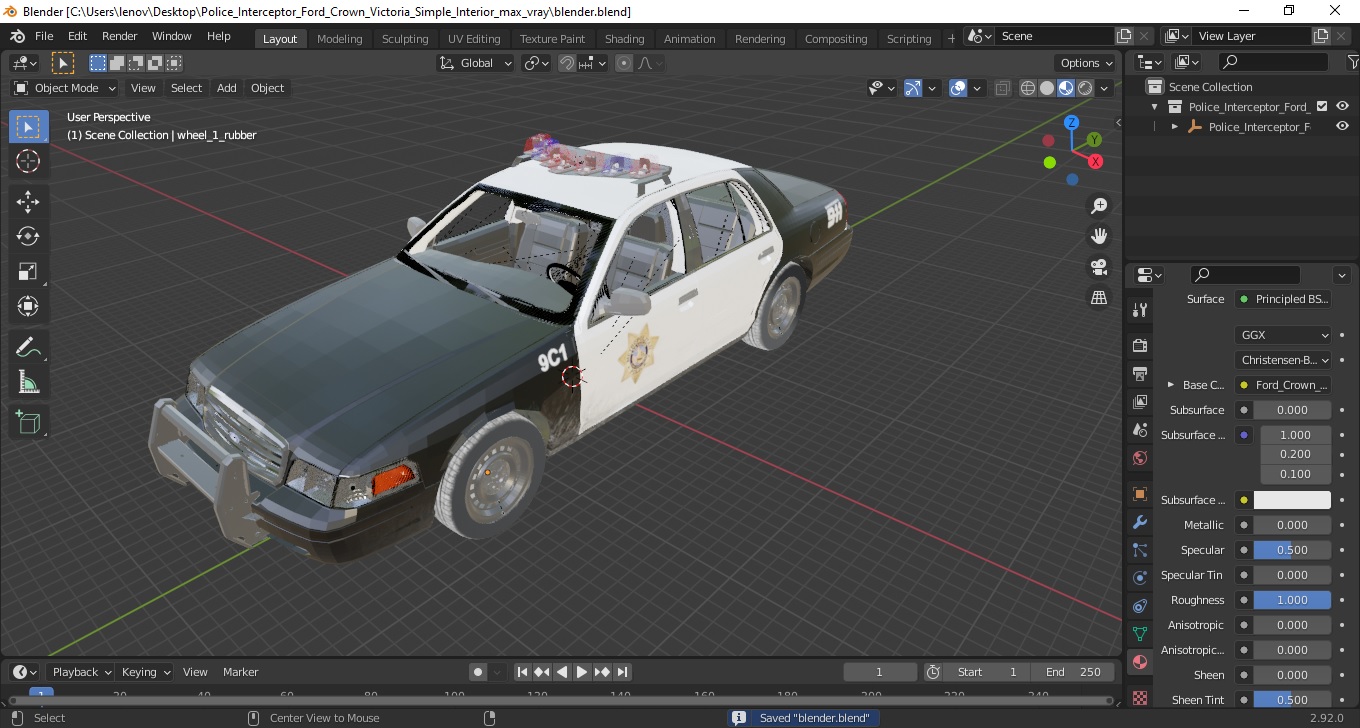The height and width of the screenshot is (728, 1360).
Task: Open the viewport Add menu
Action: 227,88
